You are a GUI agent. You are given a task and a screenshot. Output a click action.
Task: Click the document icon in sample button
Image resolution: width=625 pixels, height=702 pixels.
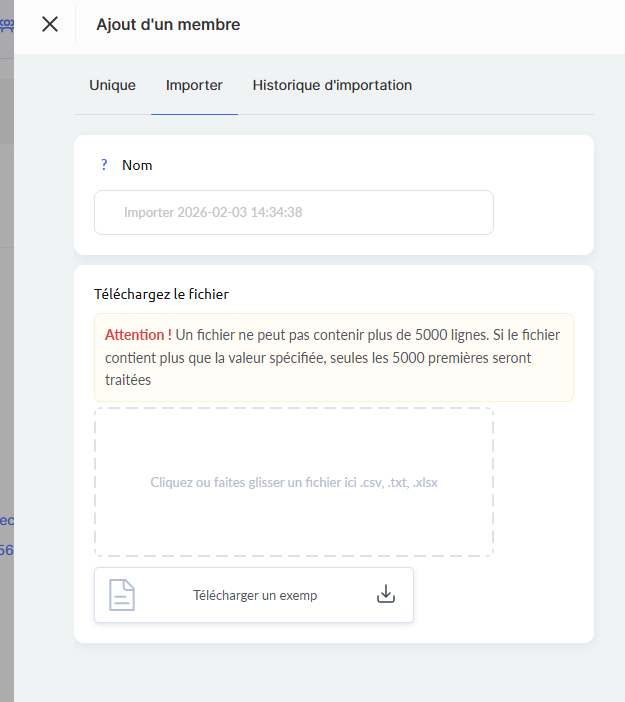(122, 595)
